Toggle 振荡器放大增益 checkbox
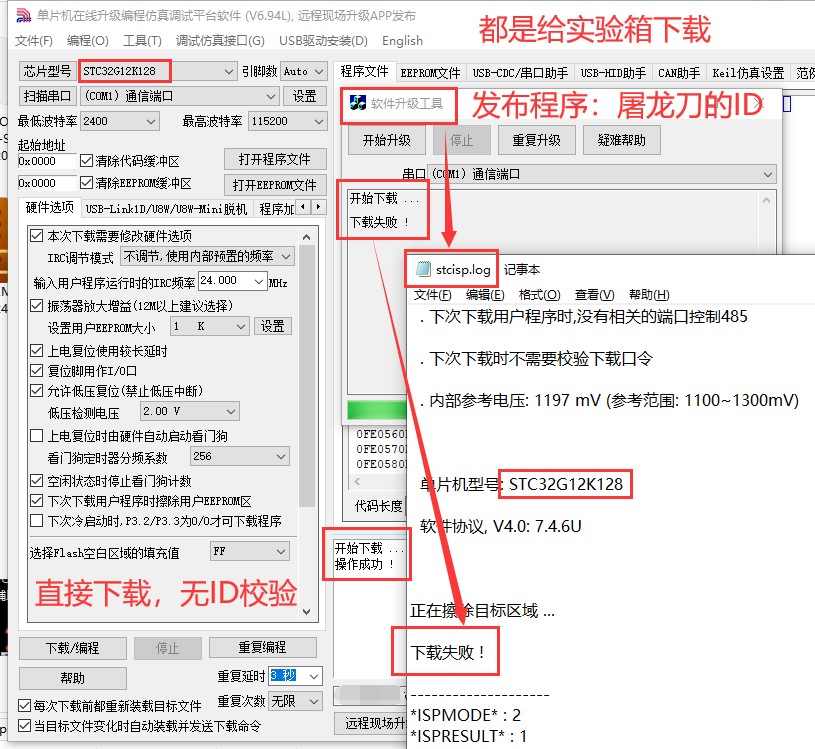Viewport: 815px width, 749px height. [x=36, y=305]
